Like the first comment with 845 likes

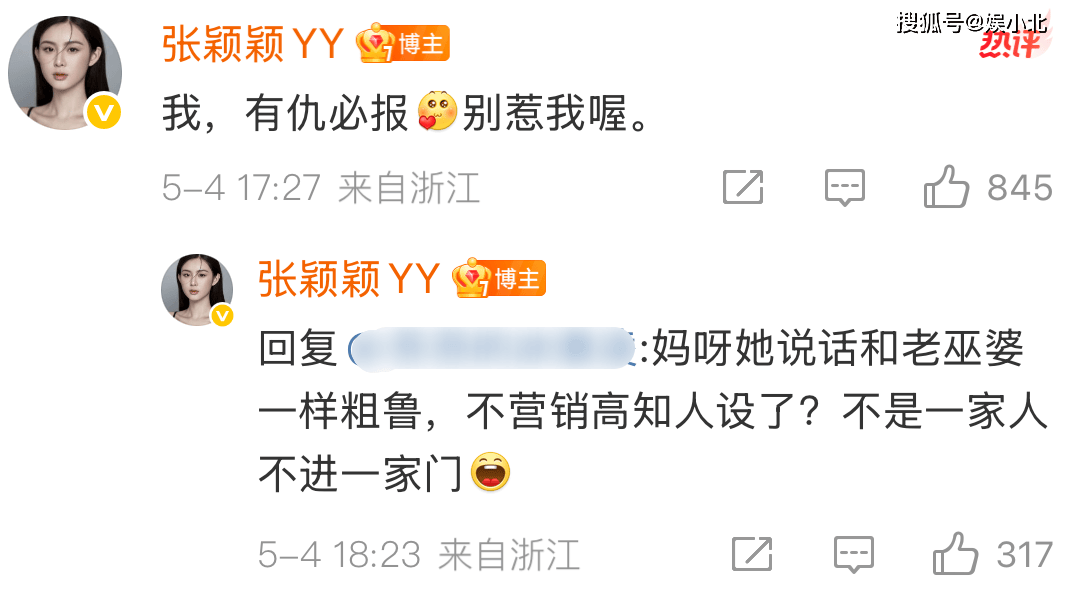pos(946,187)
